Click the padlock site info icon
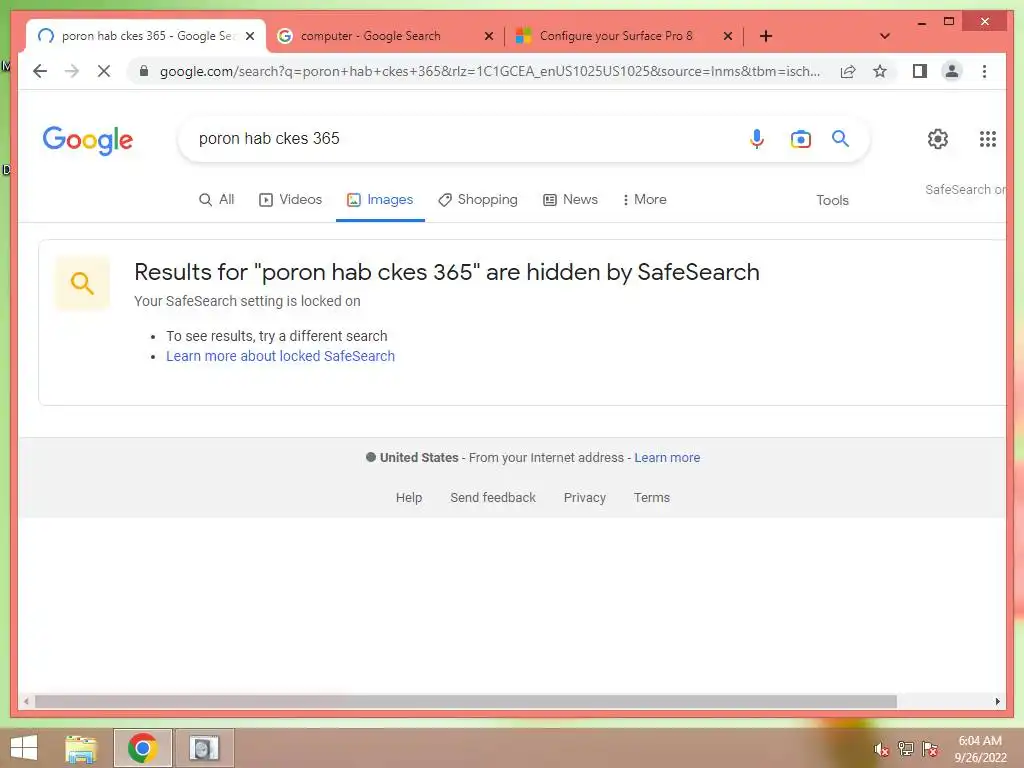 click(144, 71)
